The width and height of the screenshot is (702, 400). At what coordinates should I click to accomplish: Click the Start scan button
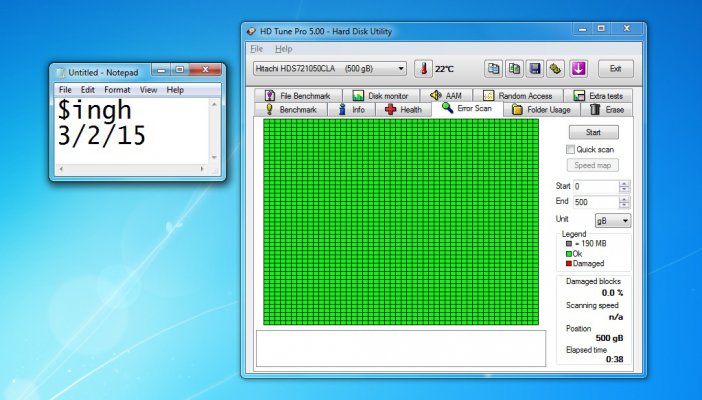click(593, 132)
